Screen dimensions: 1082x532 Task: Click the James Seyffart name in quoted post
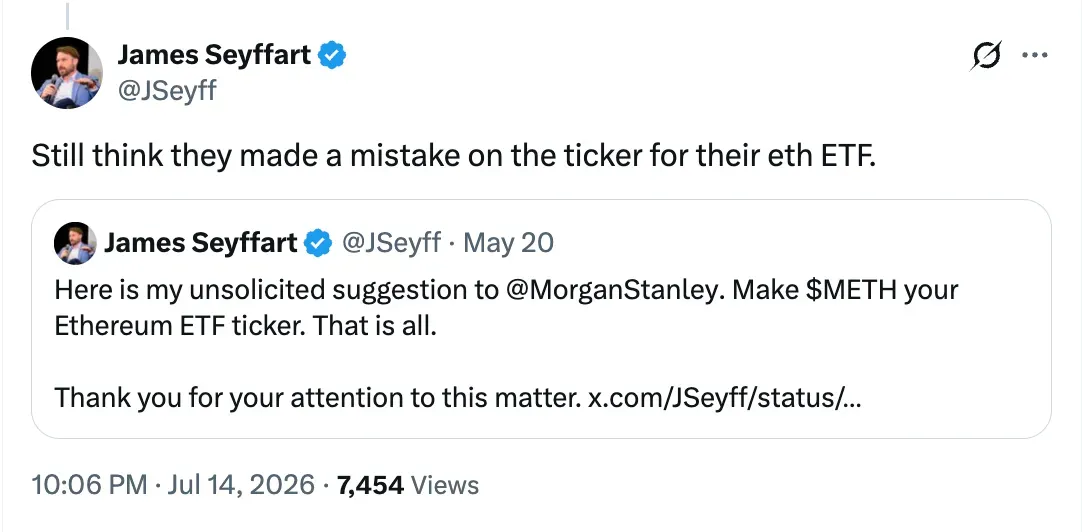[x=201, y=243]
